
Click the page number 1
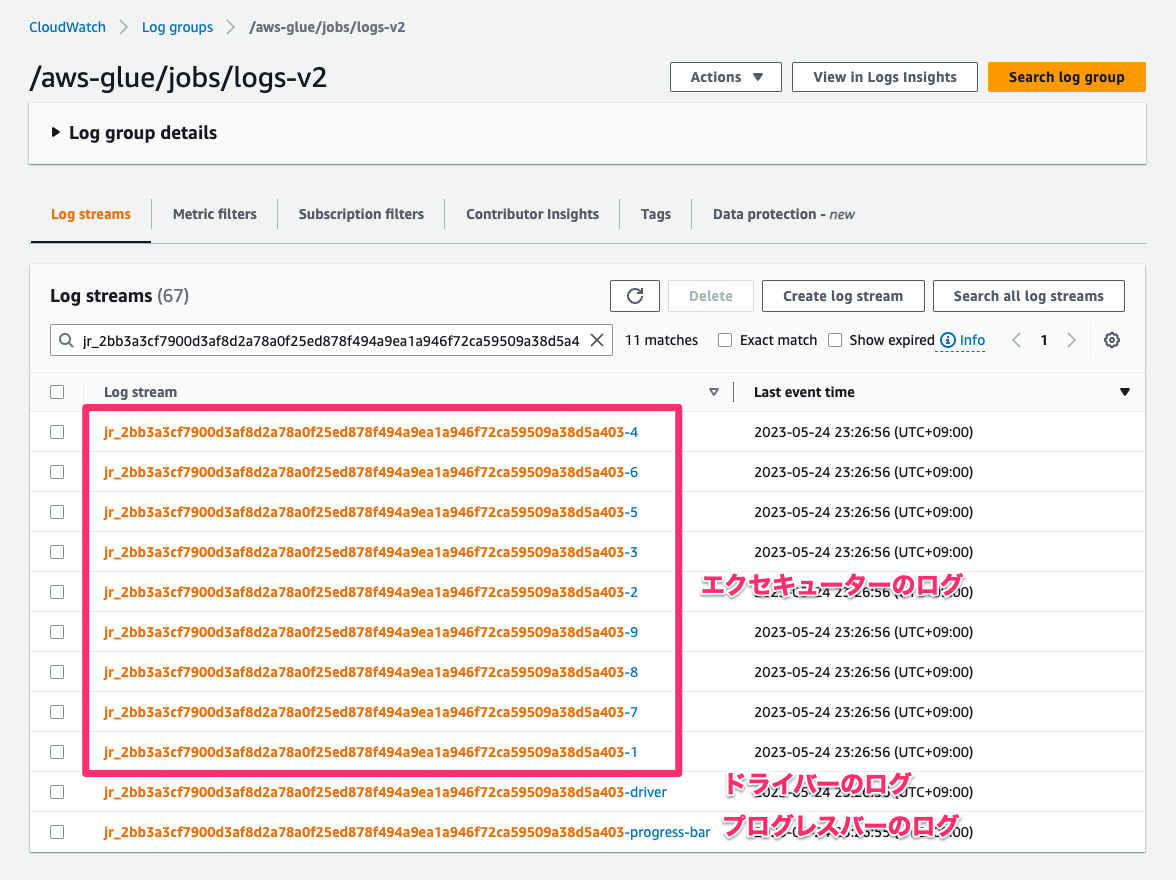coord(1043,340)
